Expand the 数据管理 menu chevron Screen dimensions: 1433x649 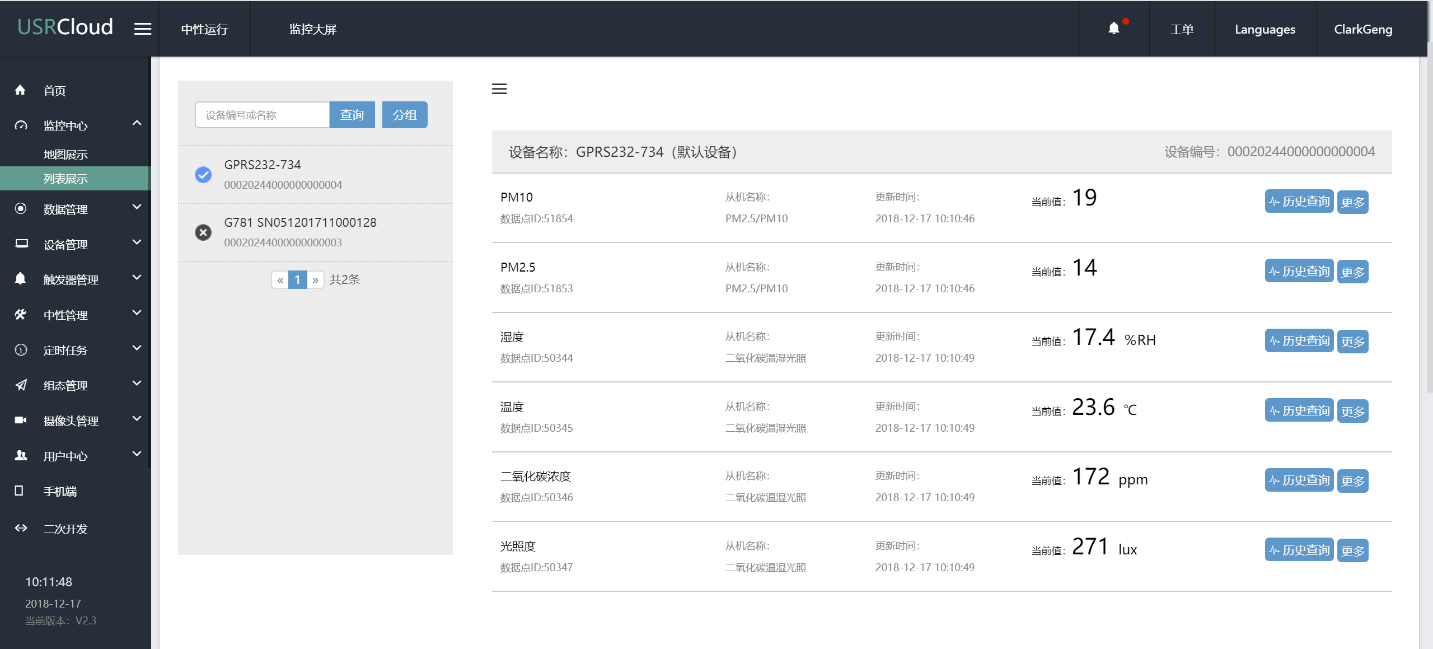coord(137,208)
